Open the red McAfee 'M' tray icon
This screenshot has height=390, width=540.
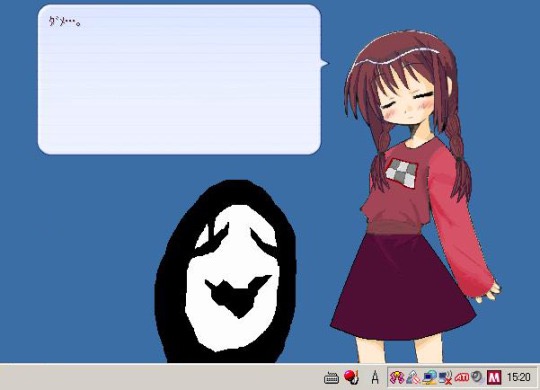click(x=494, y=378)
